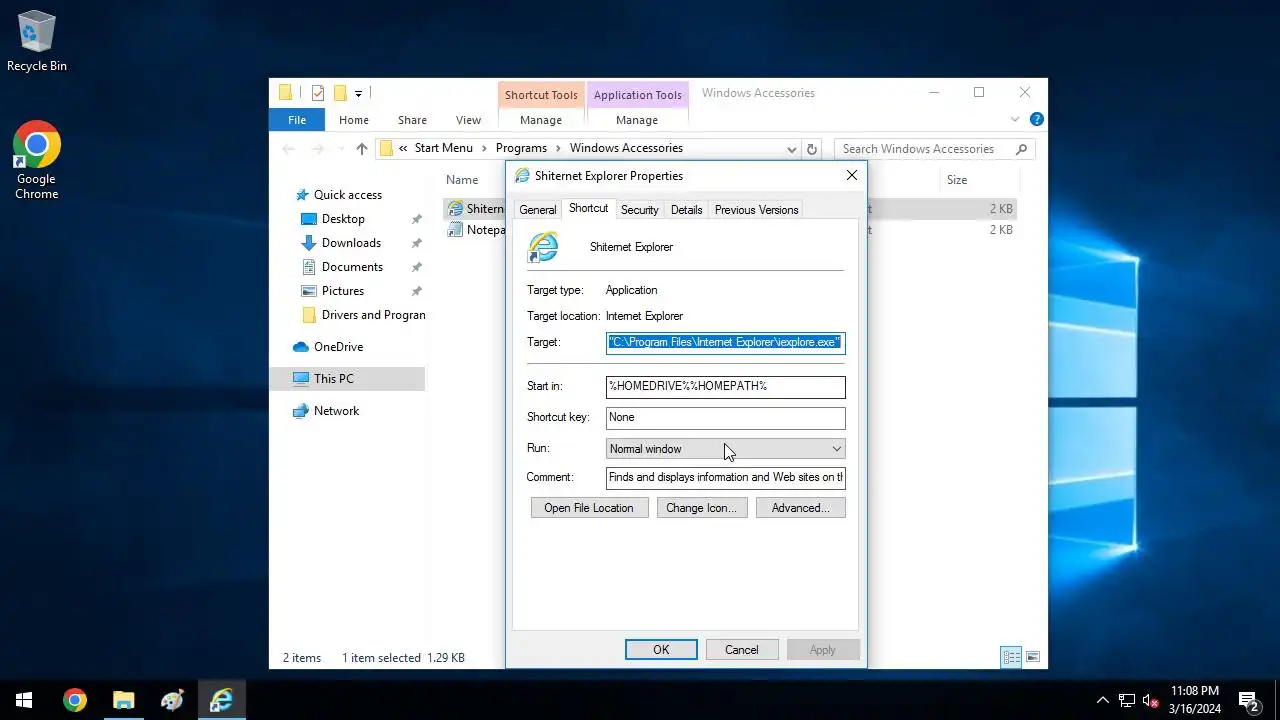Click the Change Icon button
Viewport: 1280px width, 720px height.
[701, 508]
